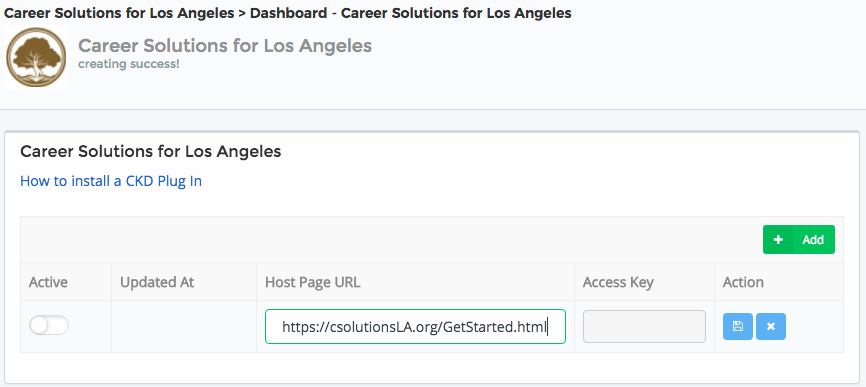The width and height of the screenshot is (866, 387).
Task: Cancel the row edit with the X icon
Action: tap(771, 326)
